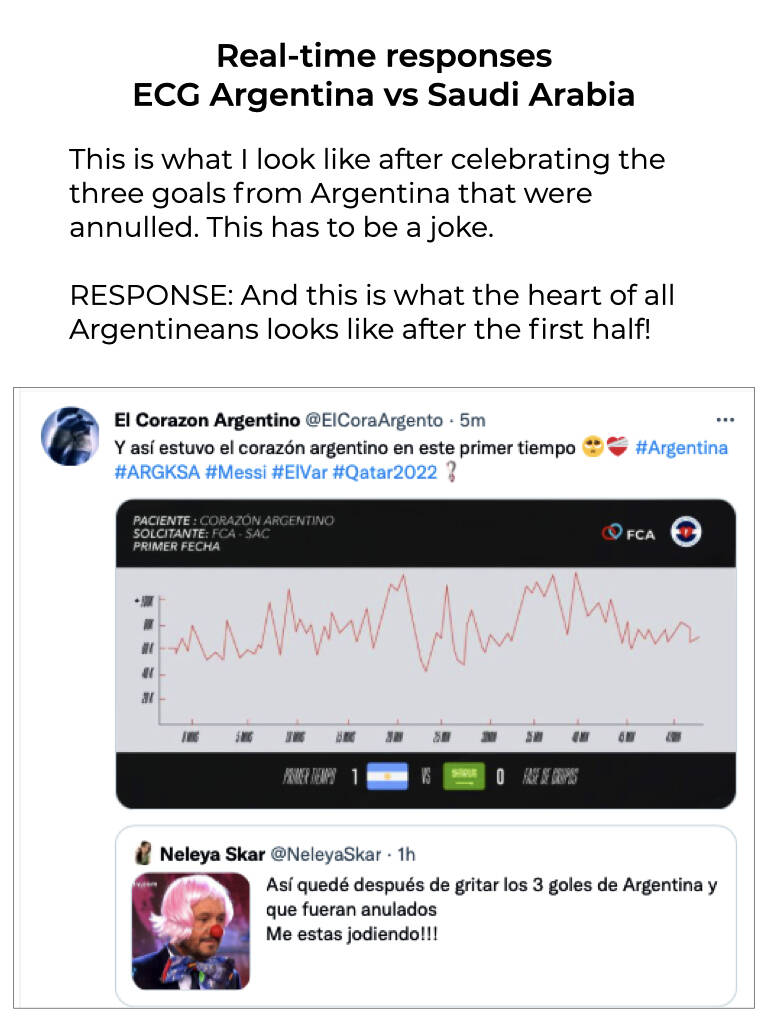The width and height of the screenshot is (768, 1024).
Task: Open the El Corazon Argentino display name
Action: pyautogui.click(x=207, y=421)
